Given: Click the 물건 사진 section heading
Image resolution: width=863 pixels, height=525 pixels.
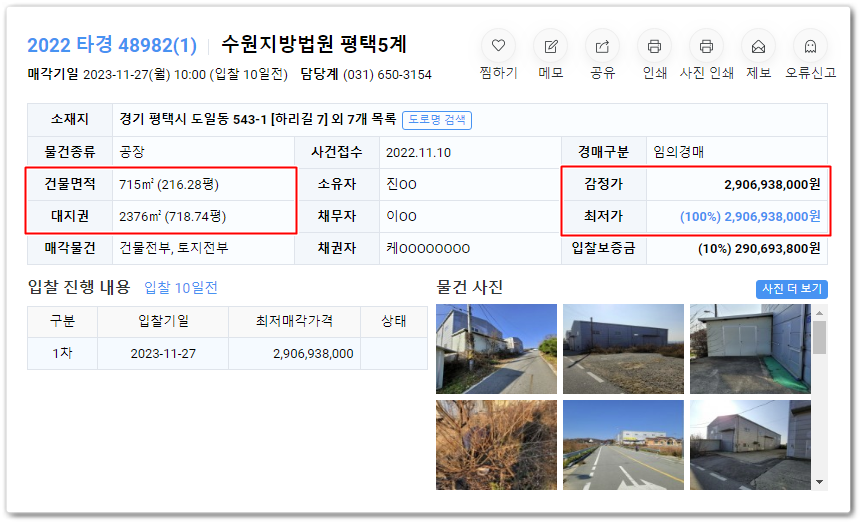Looking at the screenshot, I should pos(469,287).
